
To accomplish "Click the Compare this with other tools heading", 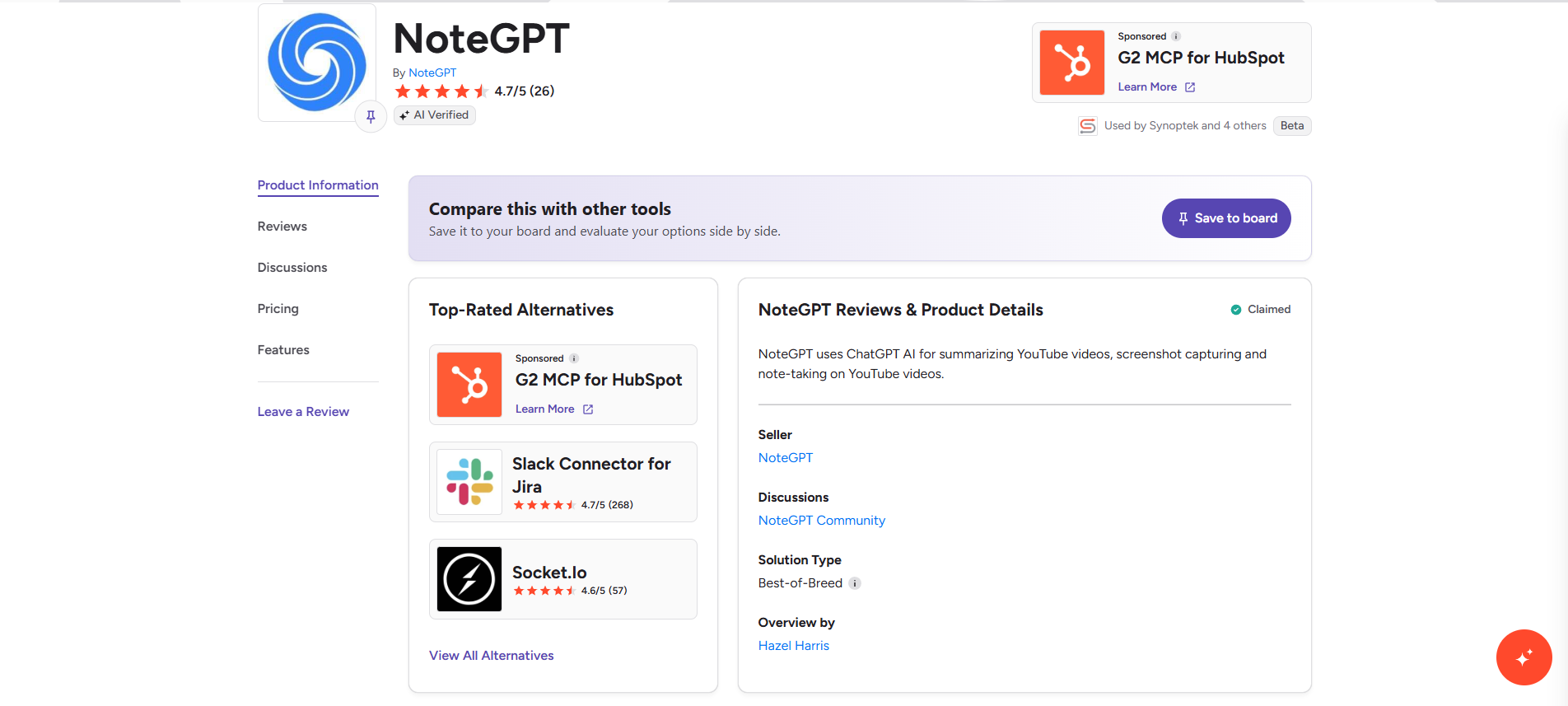I will click(550, 209).
